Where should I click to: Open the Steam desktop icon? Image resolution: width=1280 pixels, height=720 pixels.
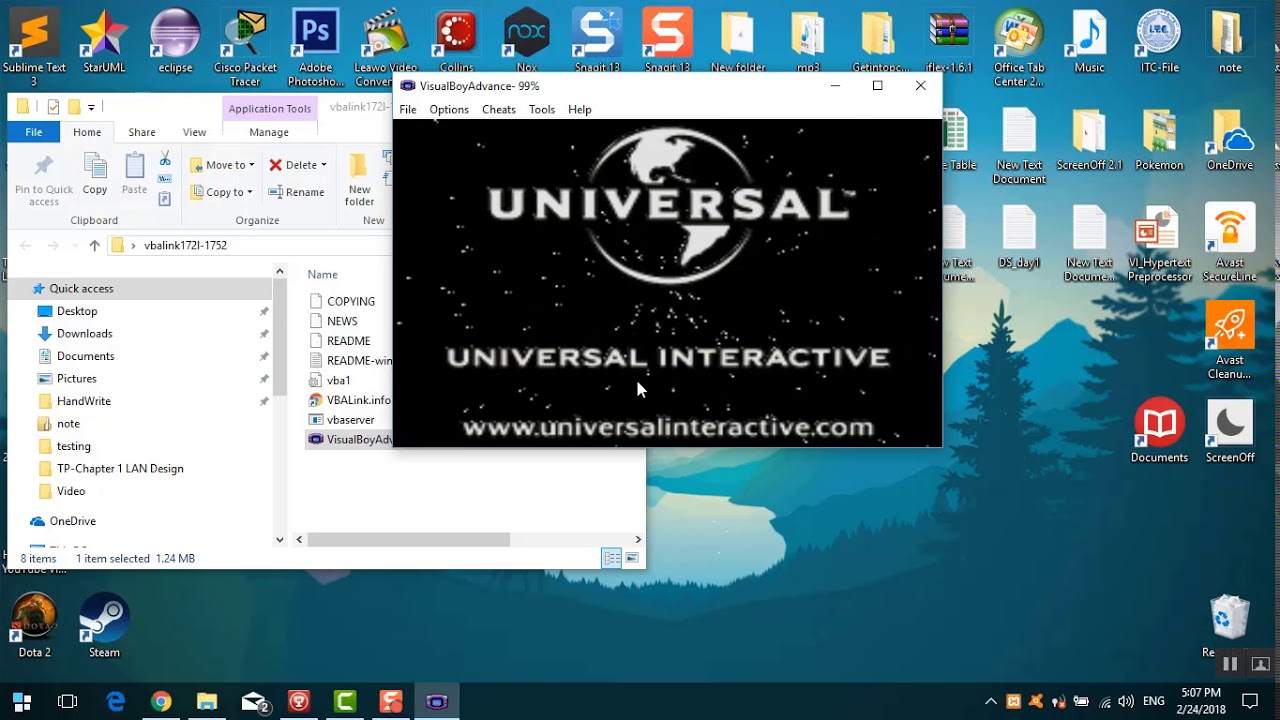(104, 625)
